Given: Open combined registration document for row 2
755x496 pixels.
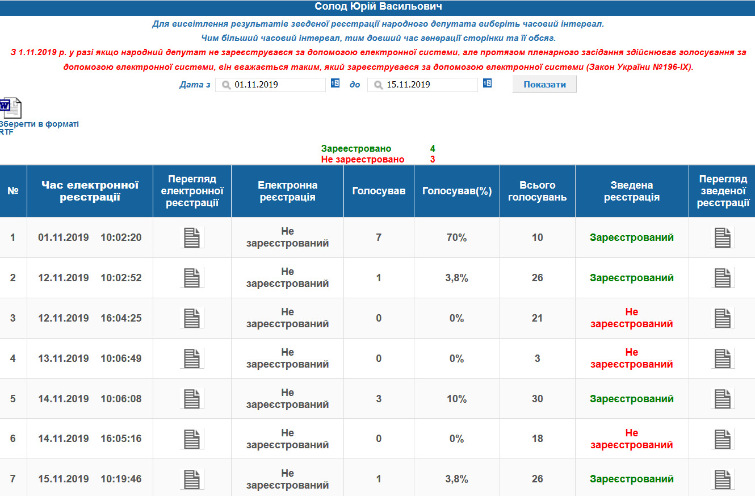Looking at the screenshot, I should tap(722, 278).
